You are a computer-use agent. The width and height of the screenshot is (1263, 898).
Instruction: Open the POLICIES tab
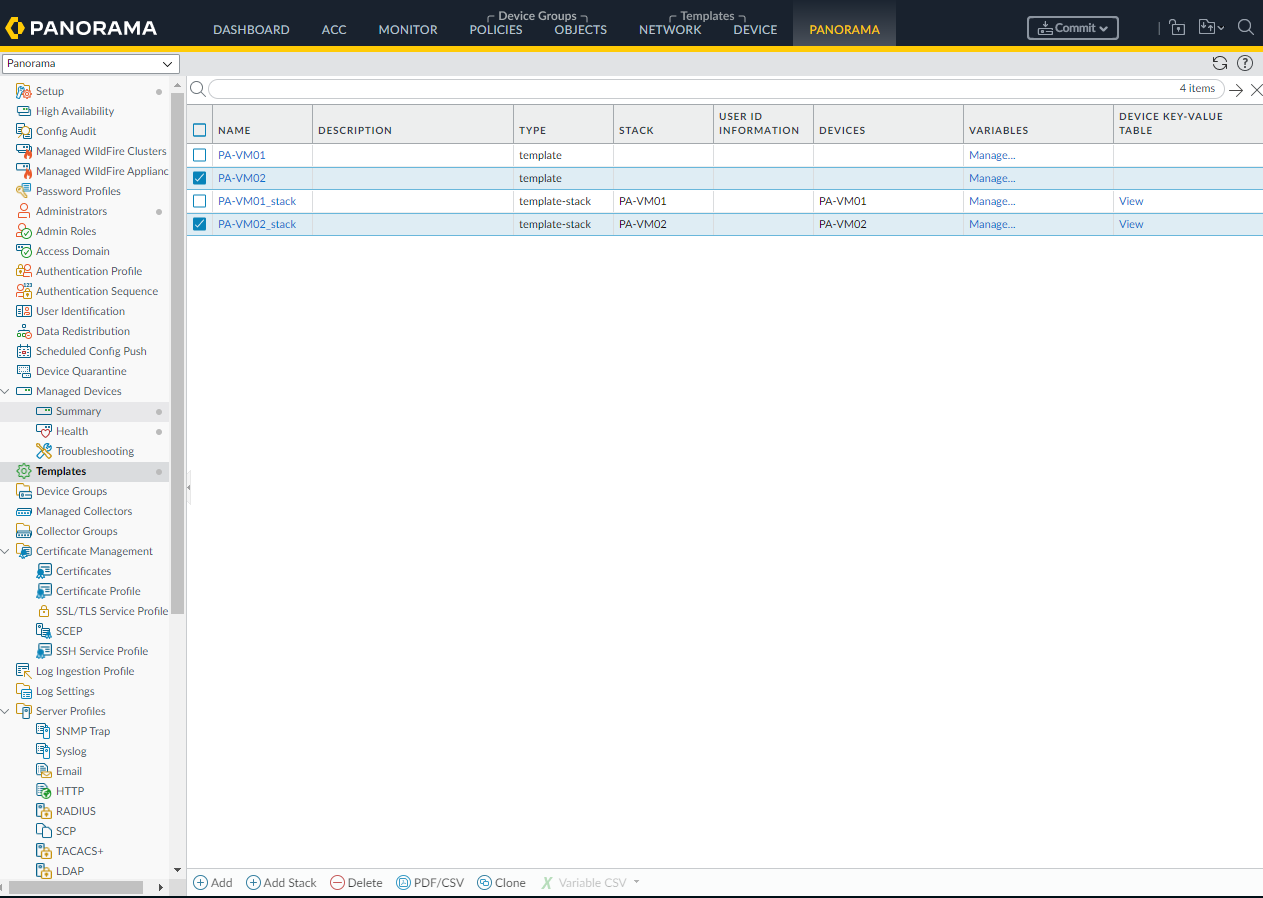[496, 30]
